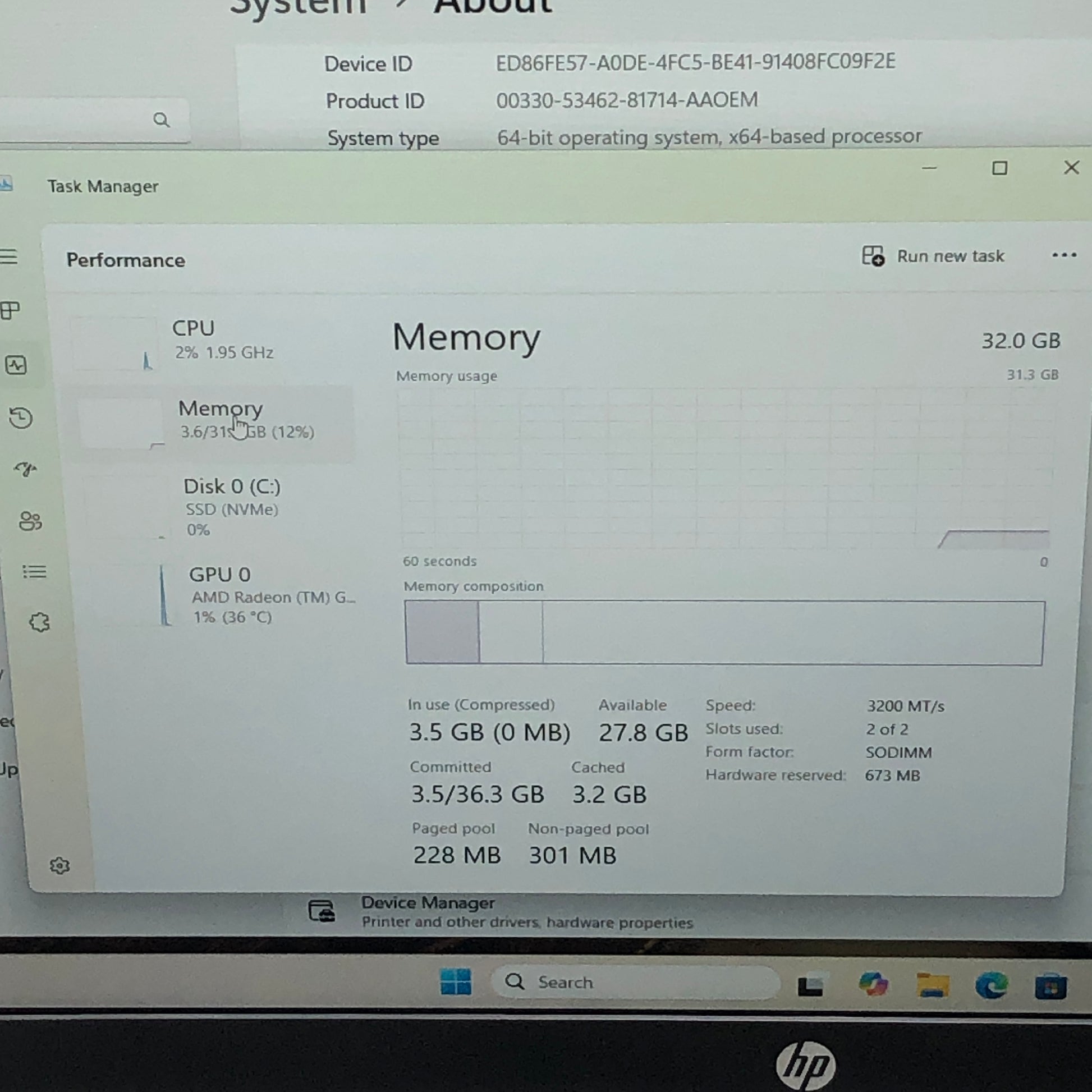1092x1092 pixels.
Task: Open the Services puzzle icon
Action: (39, 623)
